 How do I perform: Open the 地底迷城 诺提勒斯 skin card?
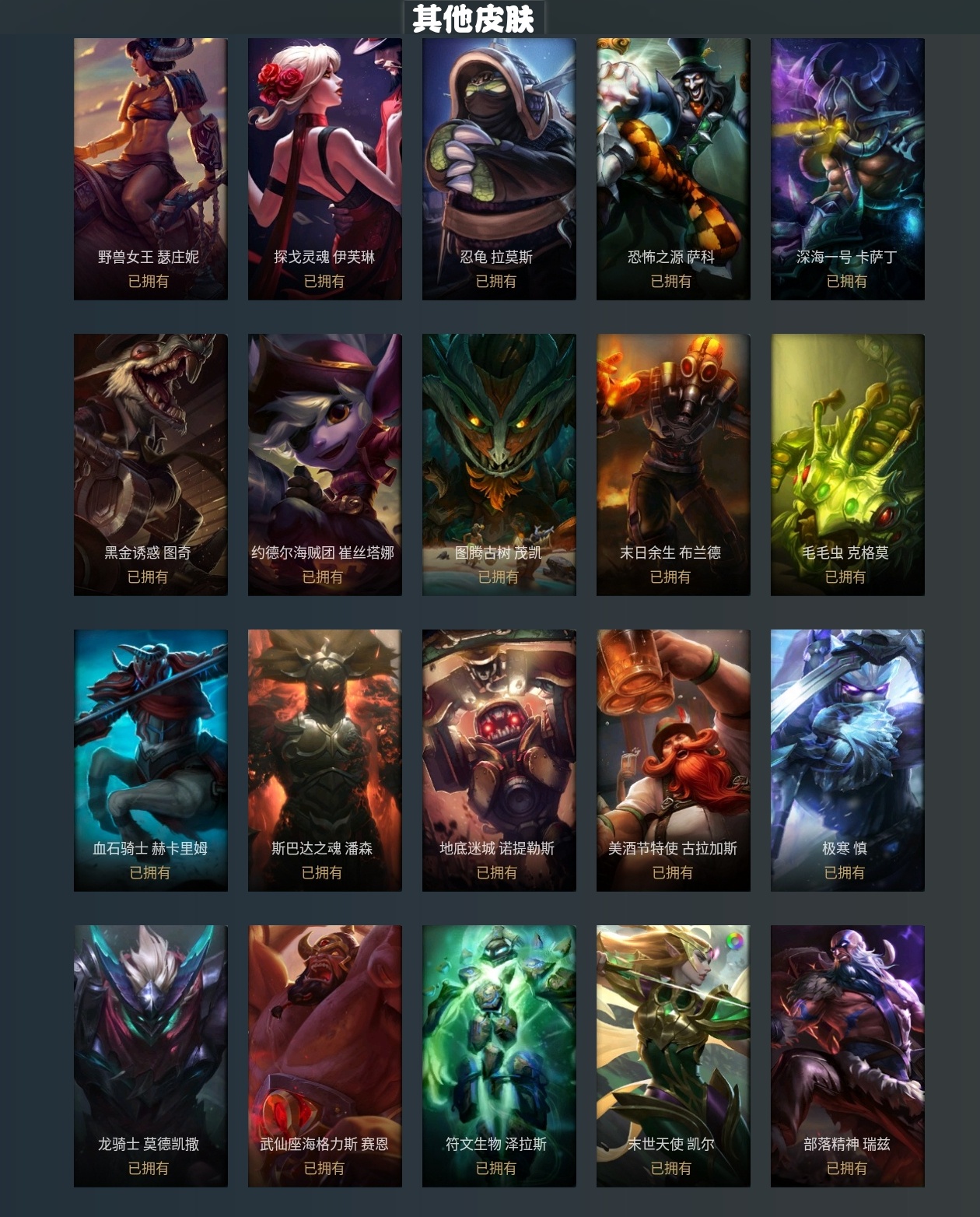click(499, 760)
